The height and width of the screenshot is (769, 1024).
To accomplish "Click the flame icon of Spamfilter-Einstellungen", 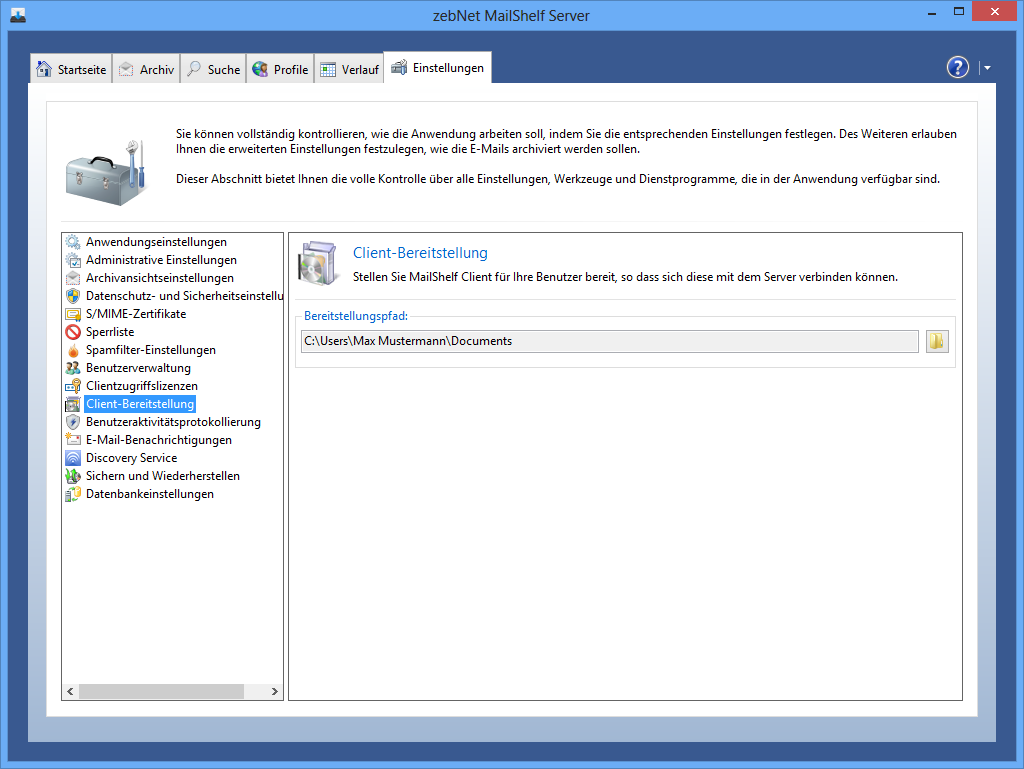I will 73,350.
